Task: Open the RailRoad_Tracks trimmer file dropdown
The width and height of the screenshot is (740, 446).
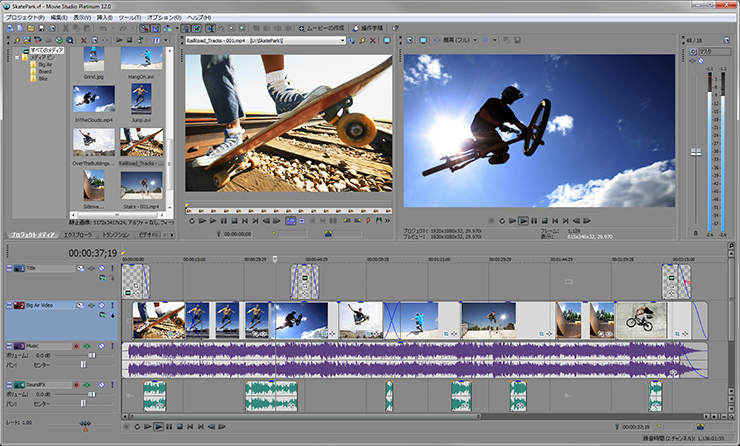Action: [343, 41]
